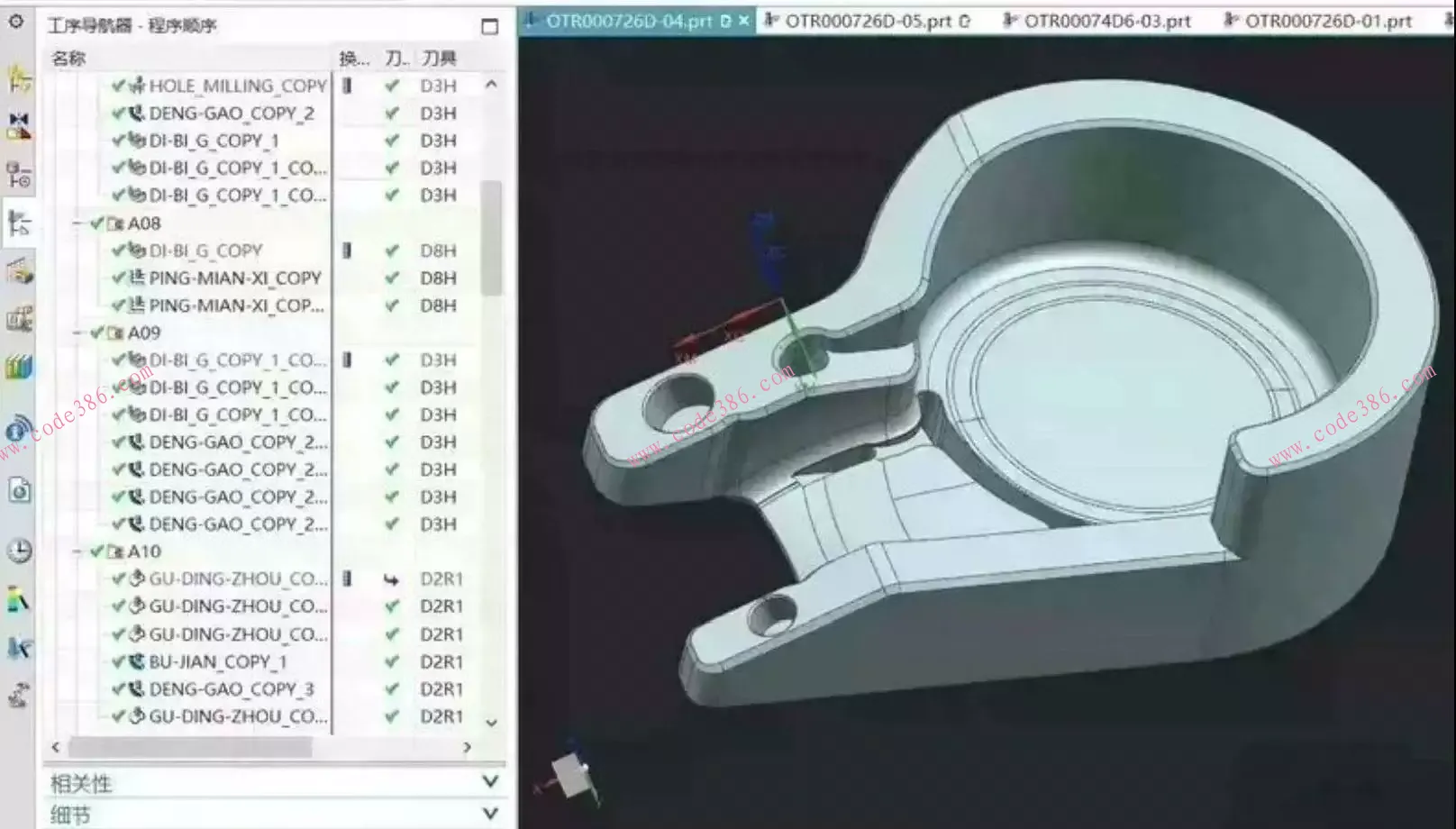Switch to the OTR000726D-05.prt tab
This screenshot has width=1456, height=829.
coord(868,21)
